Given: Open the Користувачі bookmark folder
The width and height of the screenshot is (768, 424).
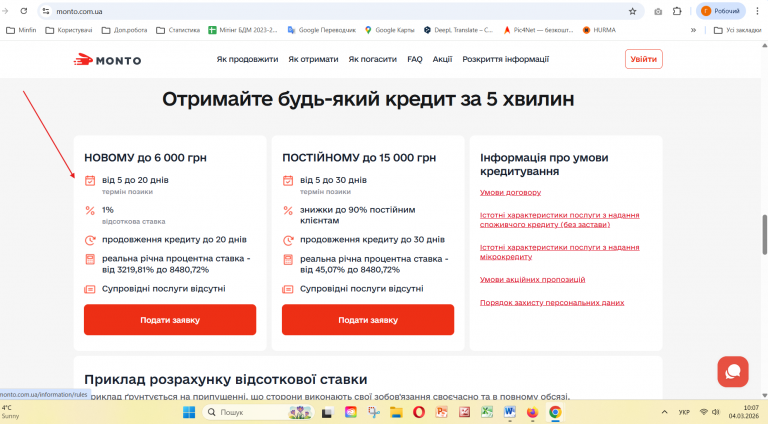Looking at the screenshot, I should [x=69, y=30].
